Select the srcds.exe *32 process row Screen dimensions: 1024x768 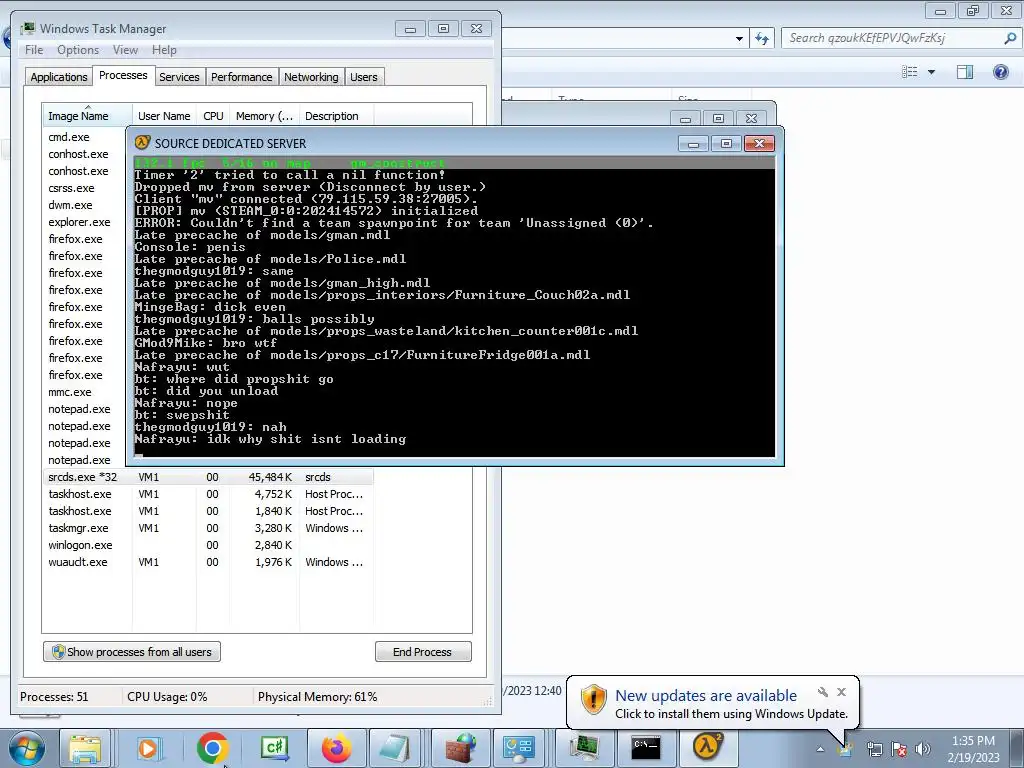click(208, 477)
